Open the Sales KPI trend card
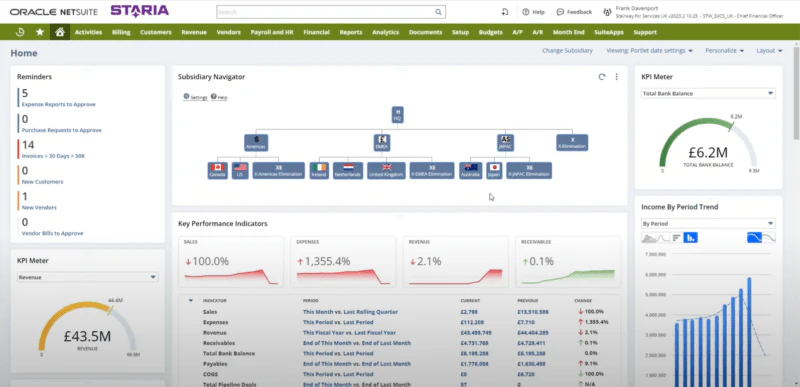The height and width of the screenshot is (387, 800). click(231, 261)
